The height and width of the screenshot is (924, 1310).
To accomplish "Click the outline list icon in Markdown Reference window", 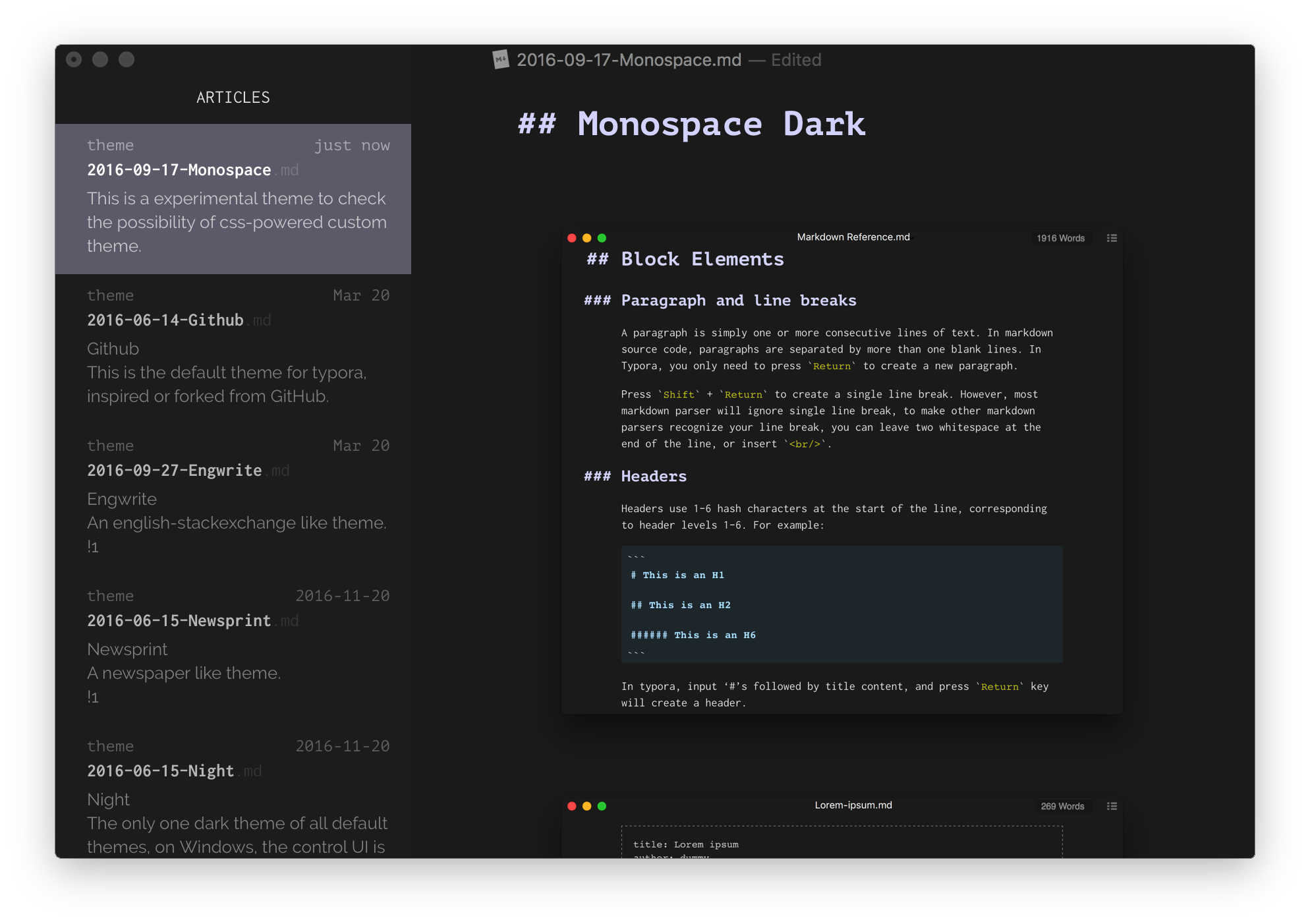I will point(1112,238).
